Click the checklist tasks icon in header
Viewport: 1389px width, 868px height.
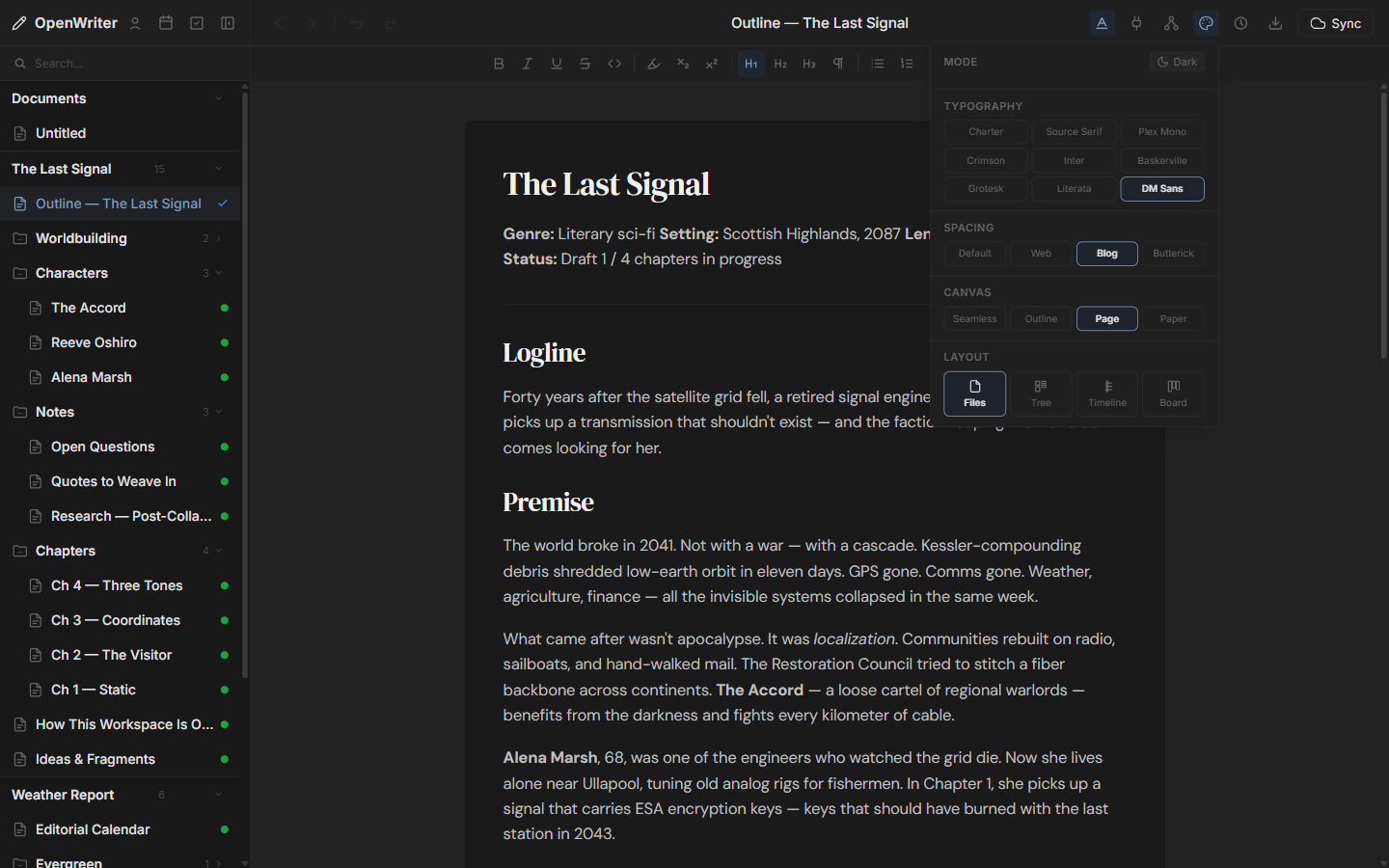(x=197, y=23)
